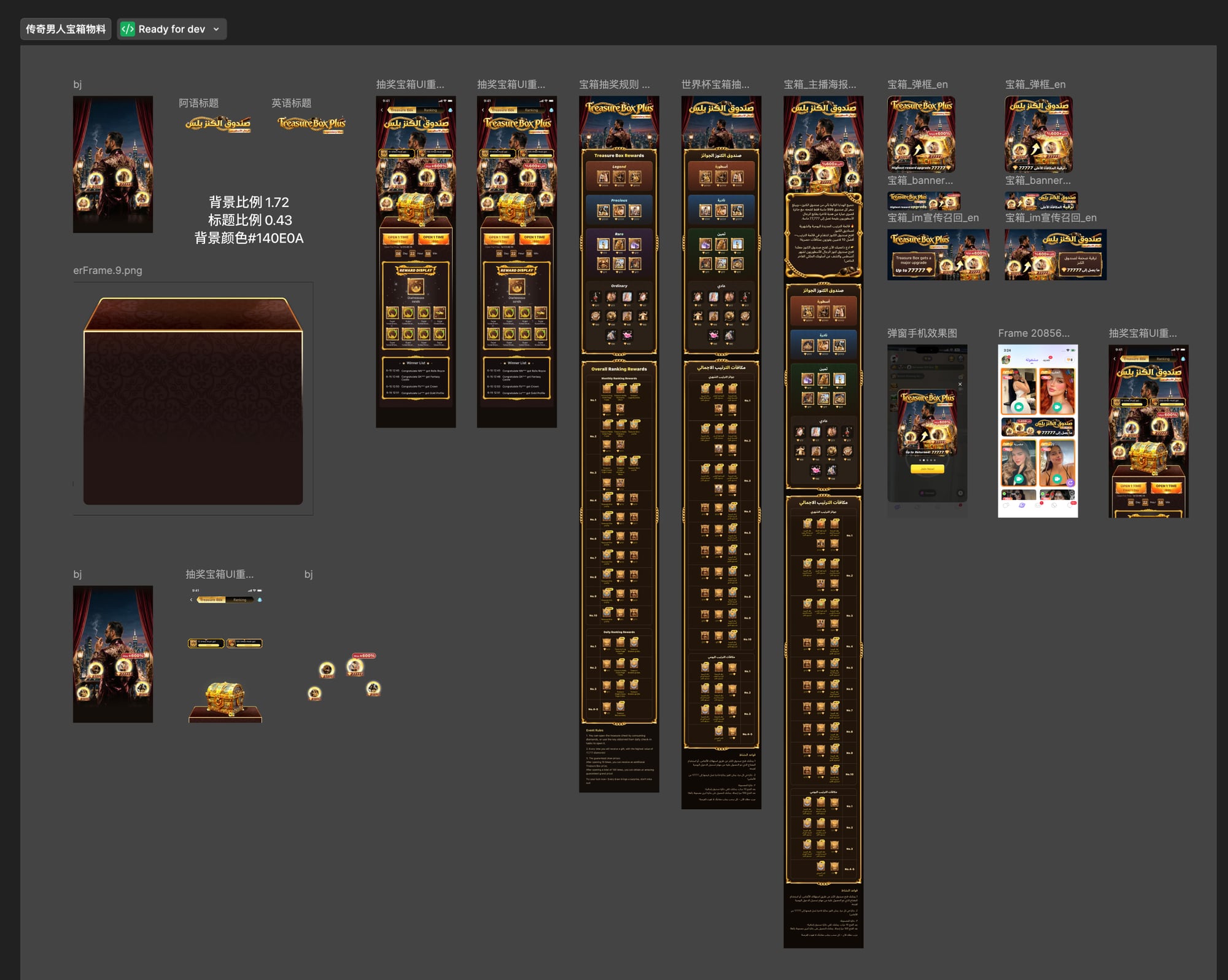Click the Arabic-titled popup under 宝箱_弹框_en
Image resolution: width=1228 pixels, height=980 pixels.
[1038, 134]
